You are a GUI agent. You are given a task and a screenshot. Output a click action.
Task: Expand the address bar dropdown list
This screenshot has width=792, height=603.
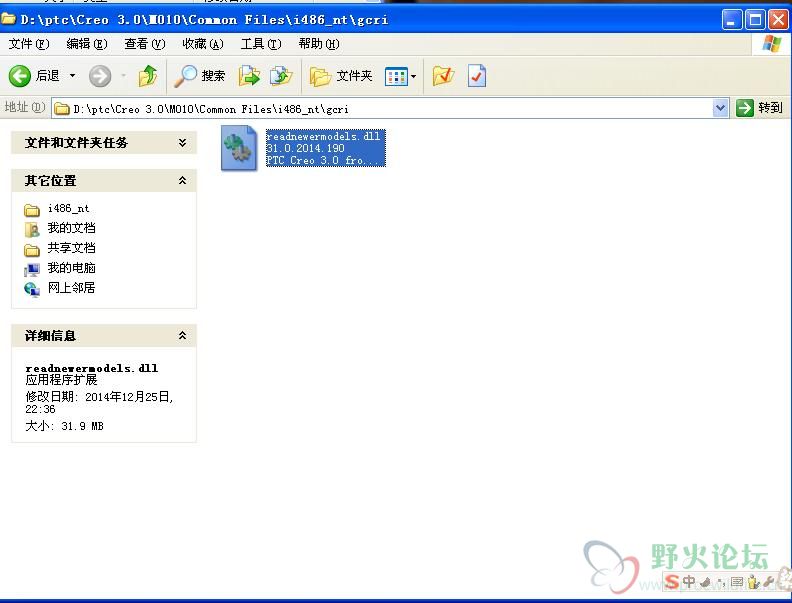720,108
